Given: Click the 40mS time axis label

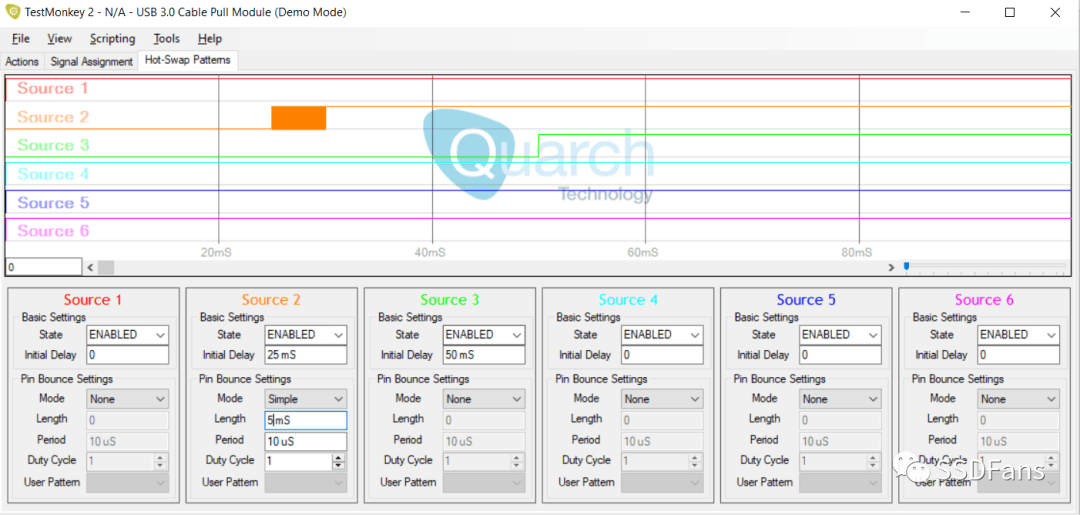Looking at the screenshot, I should click(x=429, y=253).
